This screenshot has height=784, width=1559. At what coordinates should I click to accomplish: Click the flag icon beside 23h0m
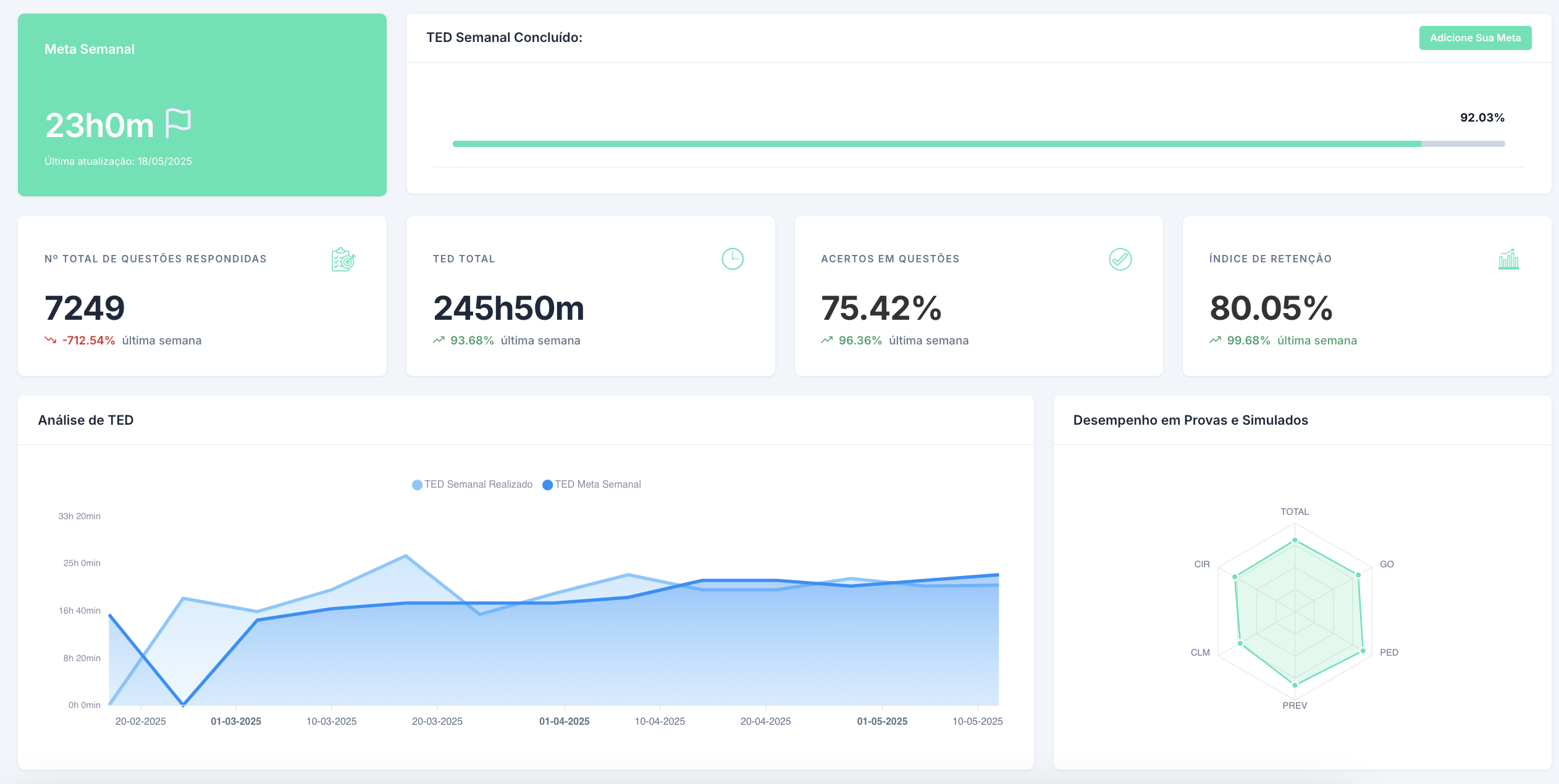click(179, 123)
